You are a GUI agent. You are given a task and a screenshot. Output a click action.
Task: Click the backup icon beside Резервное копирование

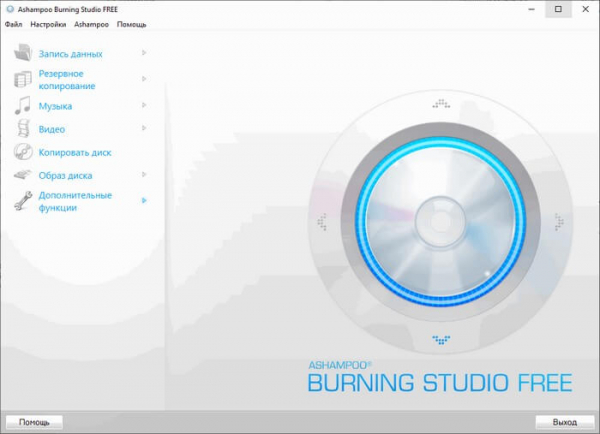pos(23,79)
